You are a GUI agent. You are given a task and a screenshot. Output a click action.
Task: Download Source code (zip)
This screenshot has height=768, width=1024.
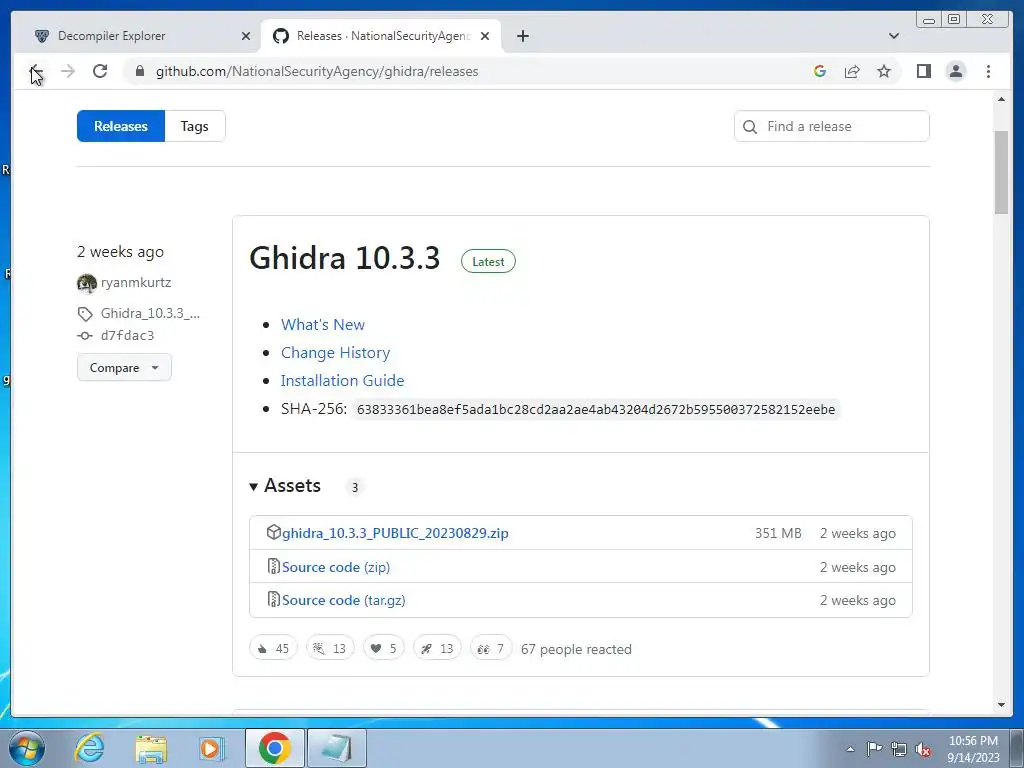tap(336, 567)
